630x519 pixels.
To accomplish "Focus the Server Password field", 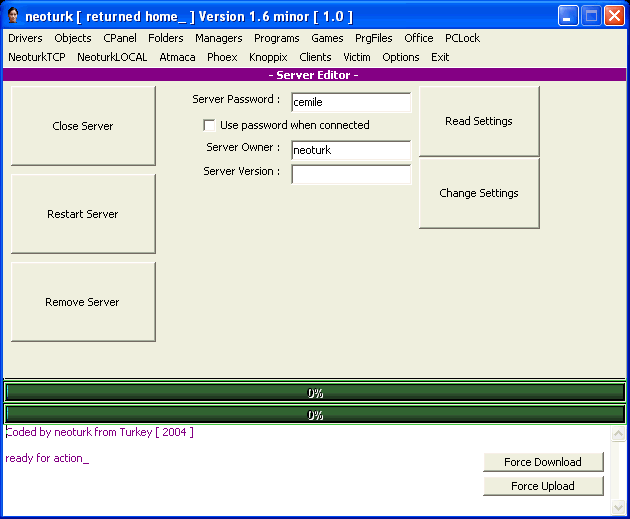I will coord(350,102).
